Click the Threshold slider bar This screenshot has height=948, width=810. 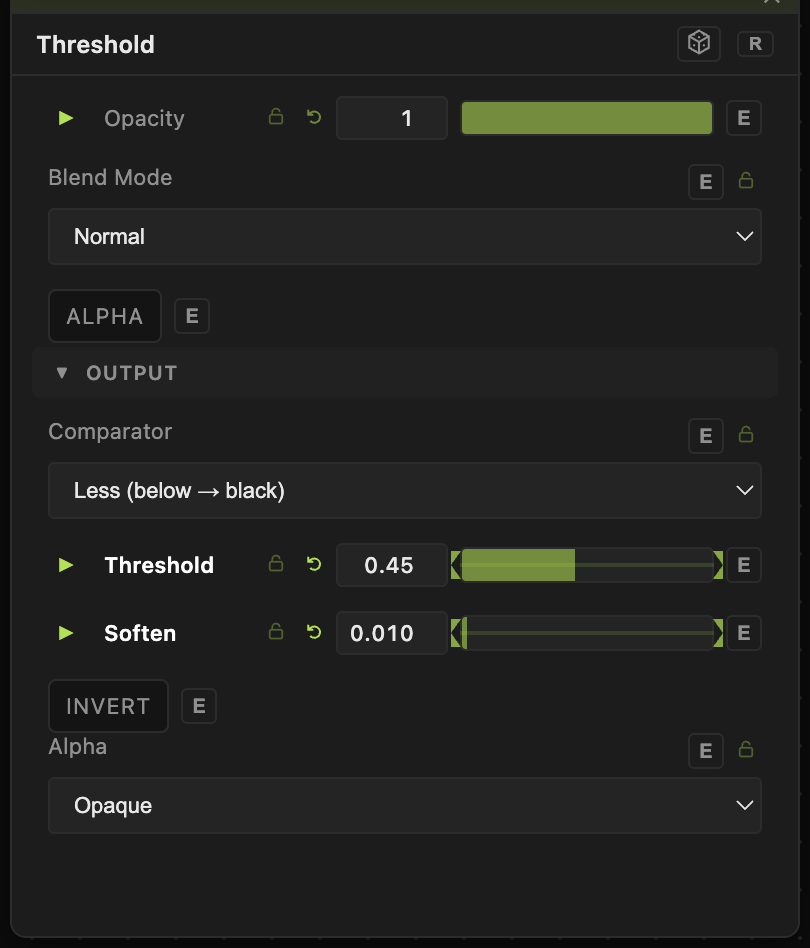coord(587,565)
